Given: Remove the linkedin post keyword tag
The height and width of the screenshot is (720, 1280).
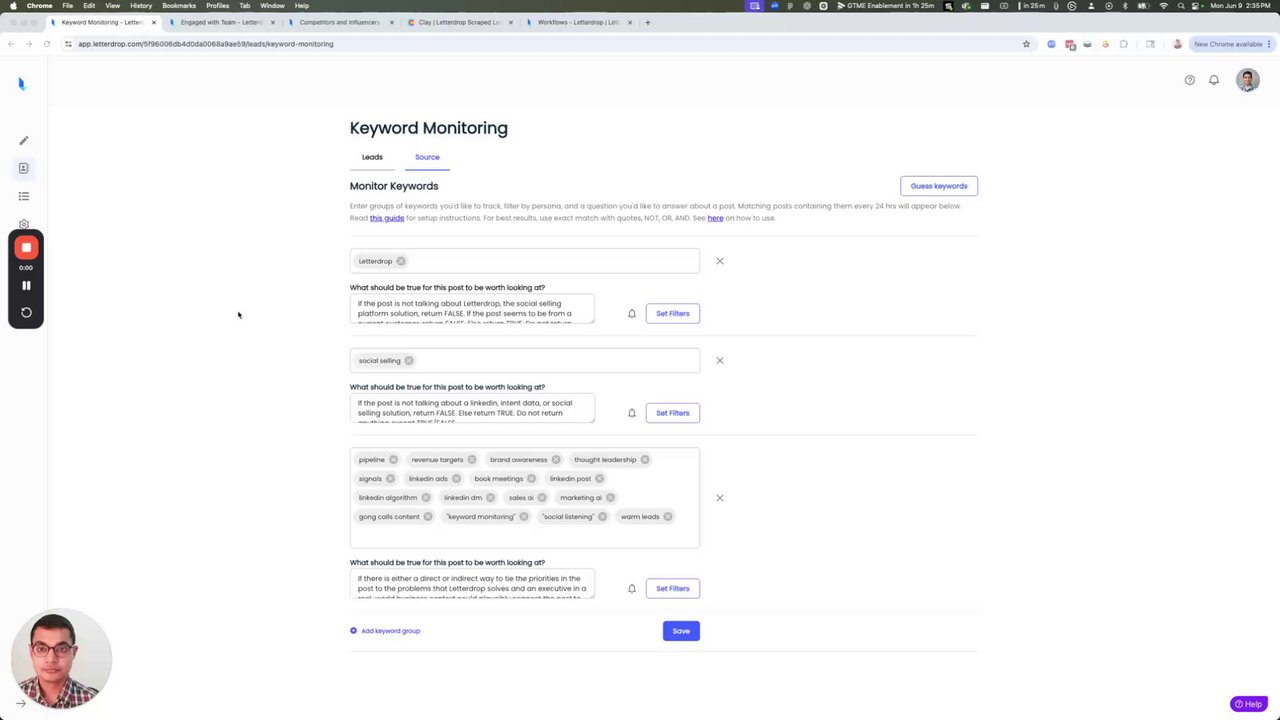Looking at the screenshot, I should 599,479.
